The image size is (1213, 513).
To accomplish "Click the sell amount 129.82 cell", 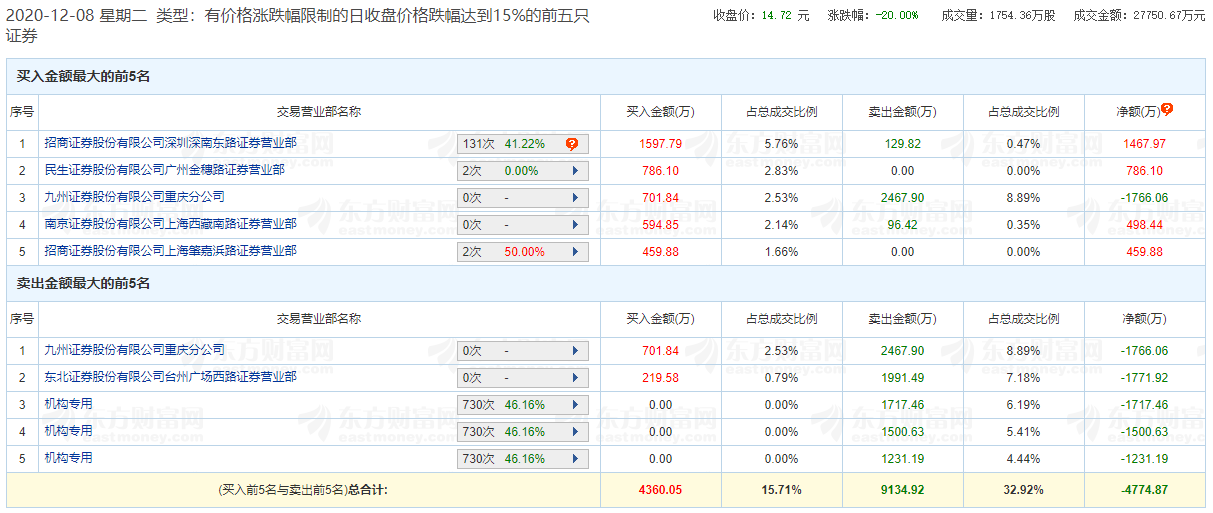I will (x=903, y=144).
